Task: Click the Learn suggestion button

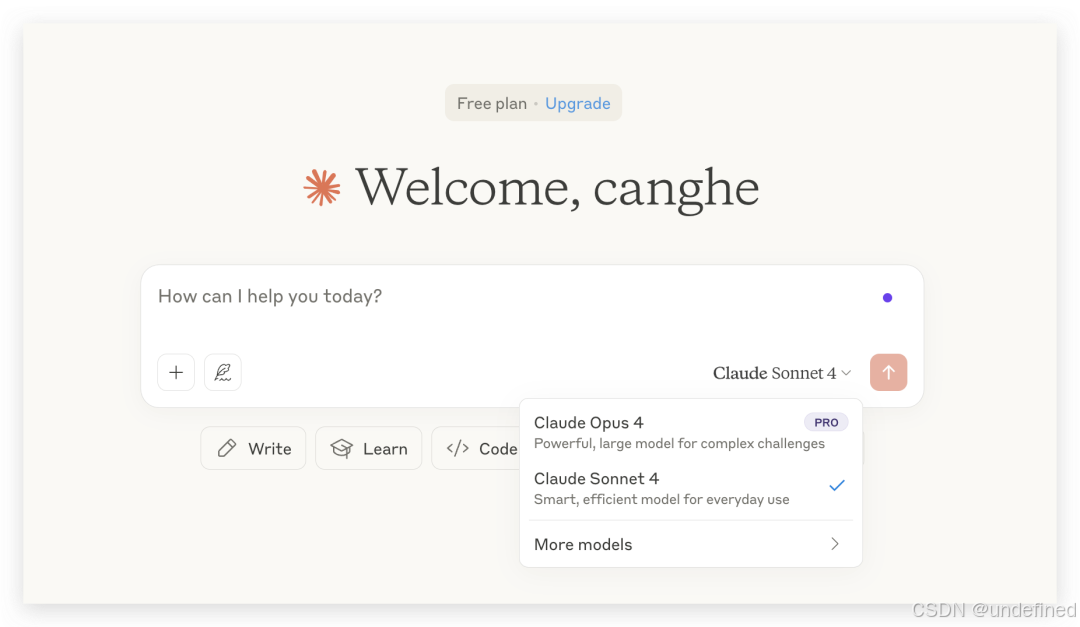Action: 368,449
